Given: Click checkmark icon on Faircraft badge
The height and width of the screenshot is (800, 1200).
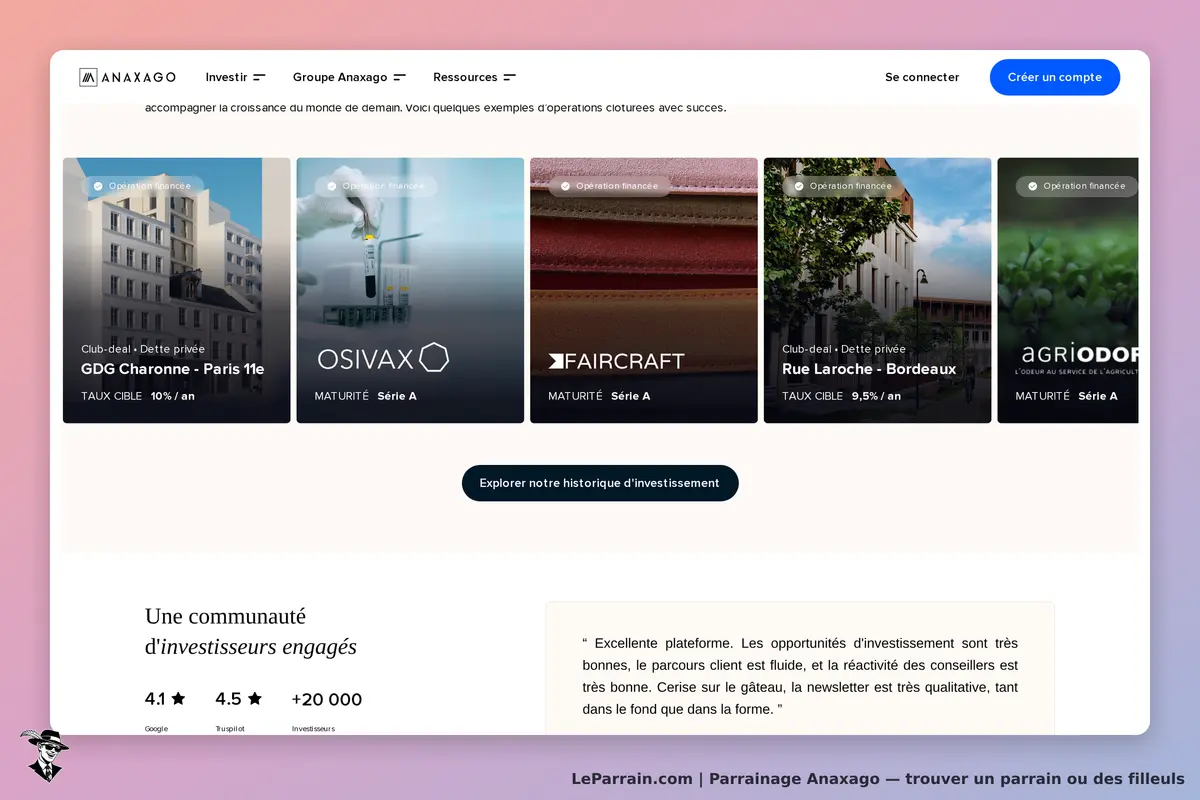Looking at the screenshot, I should click(x=565, y=186).
